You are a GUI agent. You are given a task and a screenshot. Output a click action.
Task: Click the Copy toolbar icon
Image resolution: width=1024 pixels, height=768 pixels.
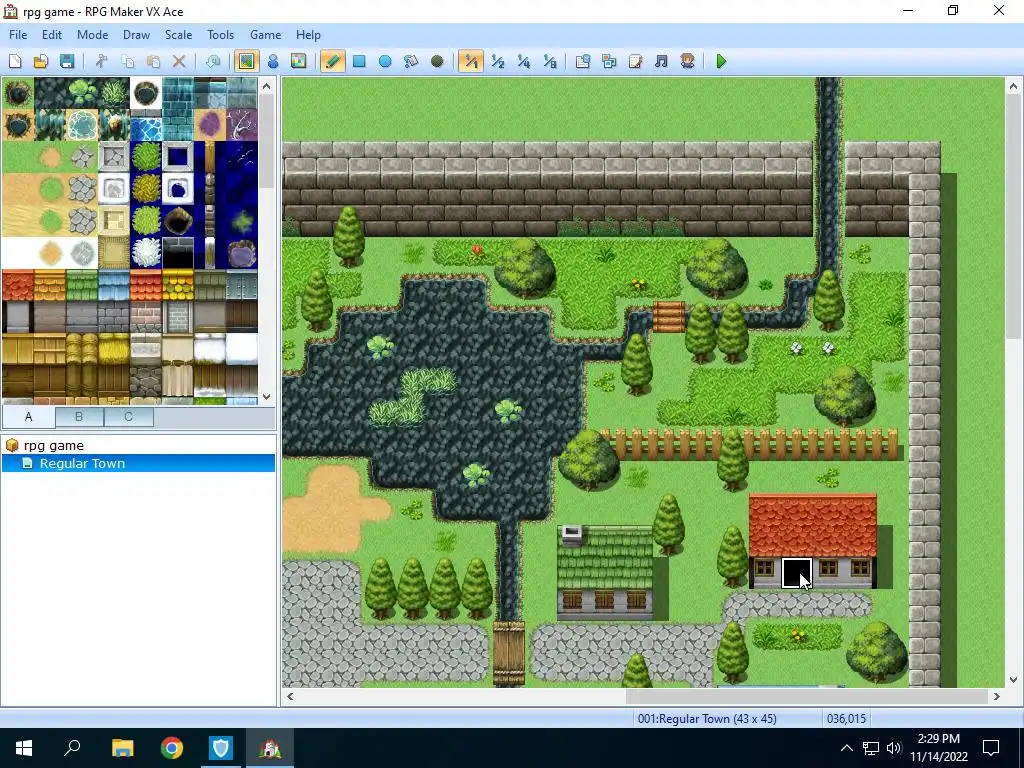127,61
